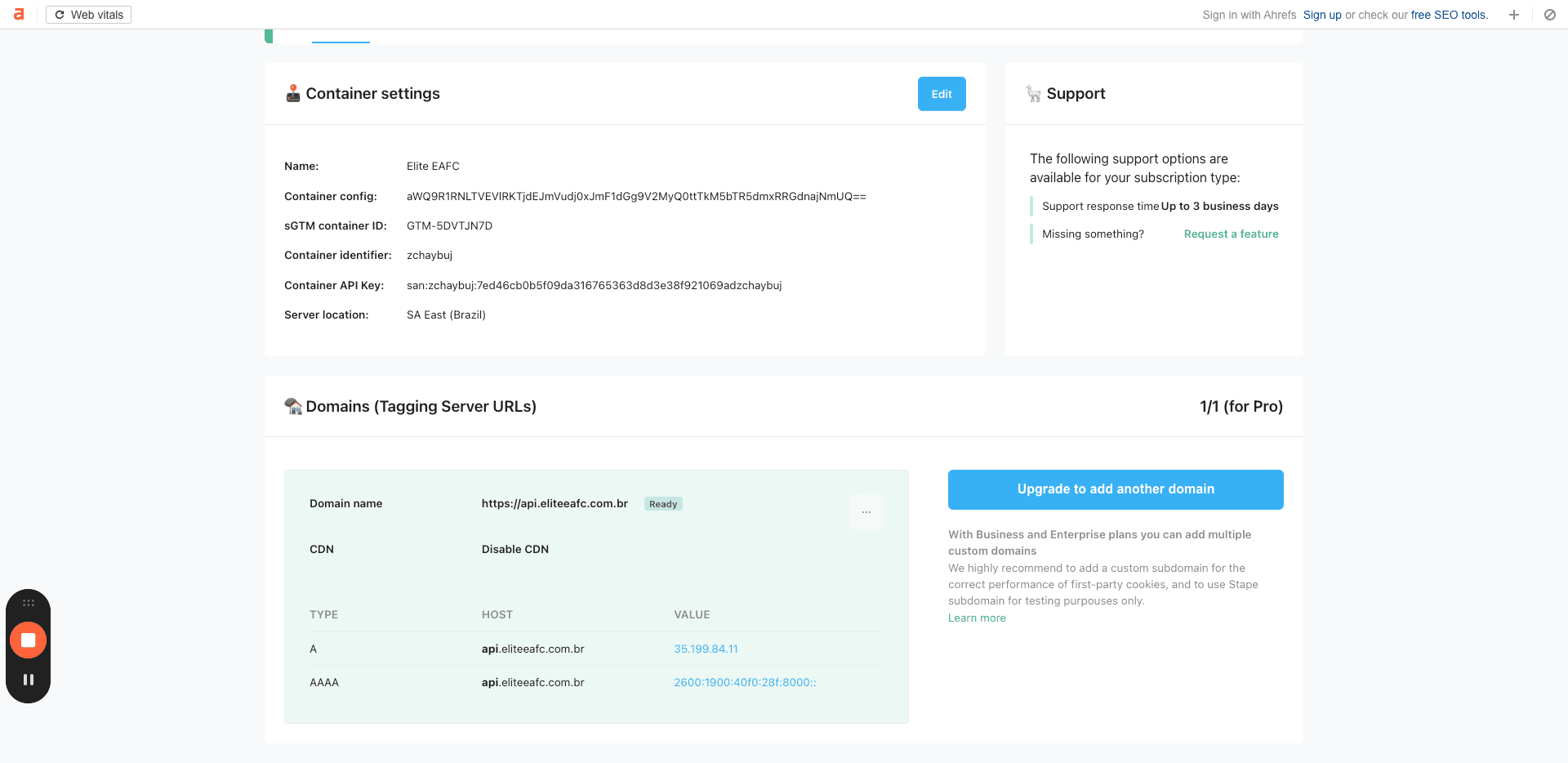Open the Web vitals toolbar button
Viewport: 1568px width, 763px height.
point(89,15)
